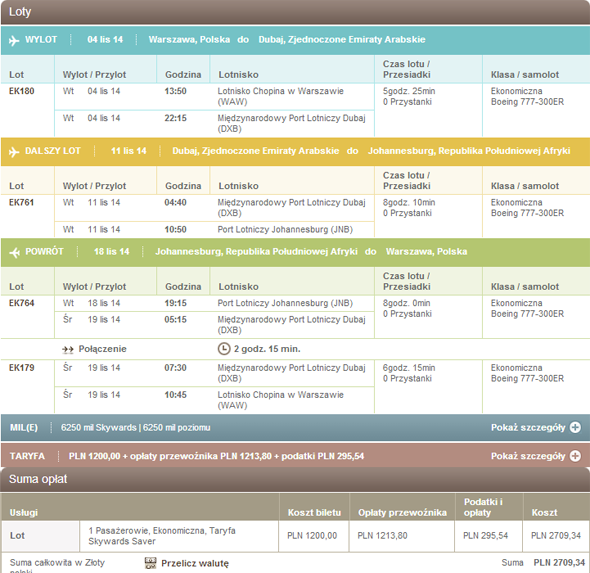Open the Przelicz walutę currency link
This screenshot has width=590, height=573.
pos(195,563)
